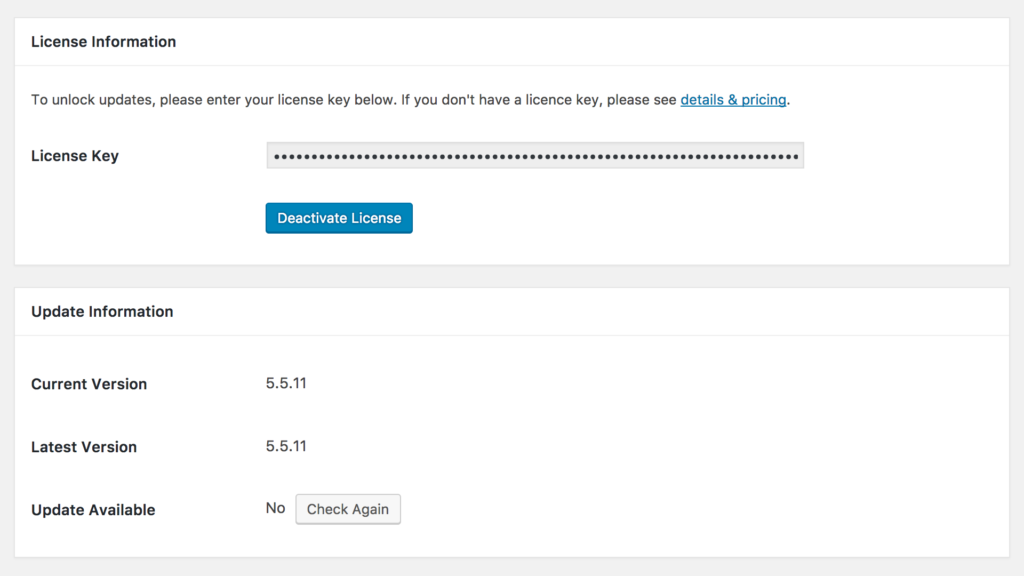Click the gray gap between the two panels
Screen dimensions: 1024x576
tap(512, 277)
